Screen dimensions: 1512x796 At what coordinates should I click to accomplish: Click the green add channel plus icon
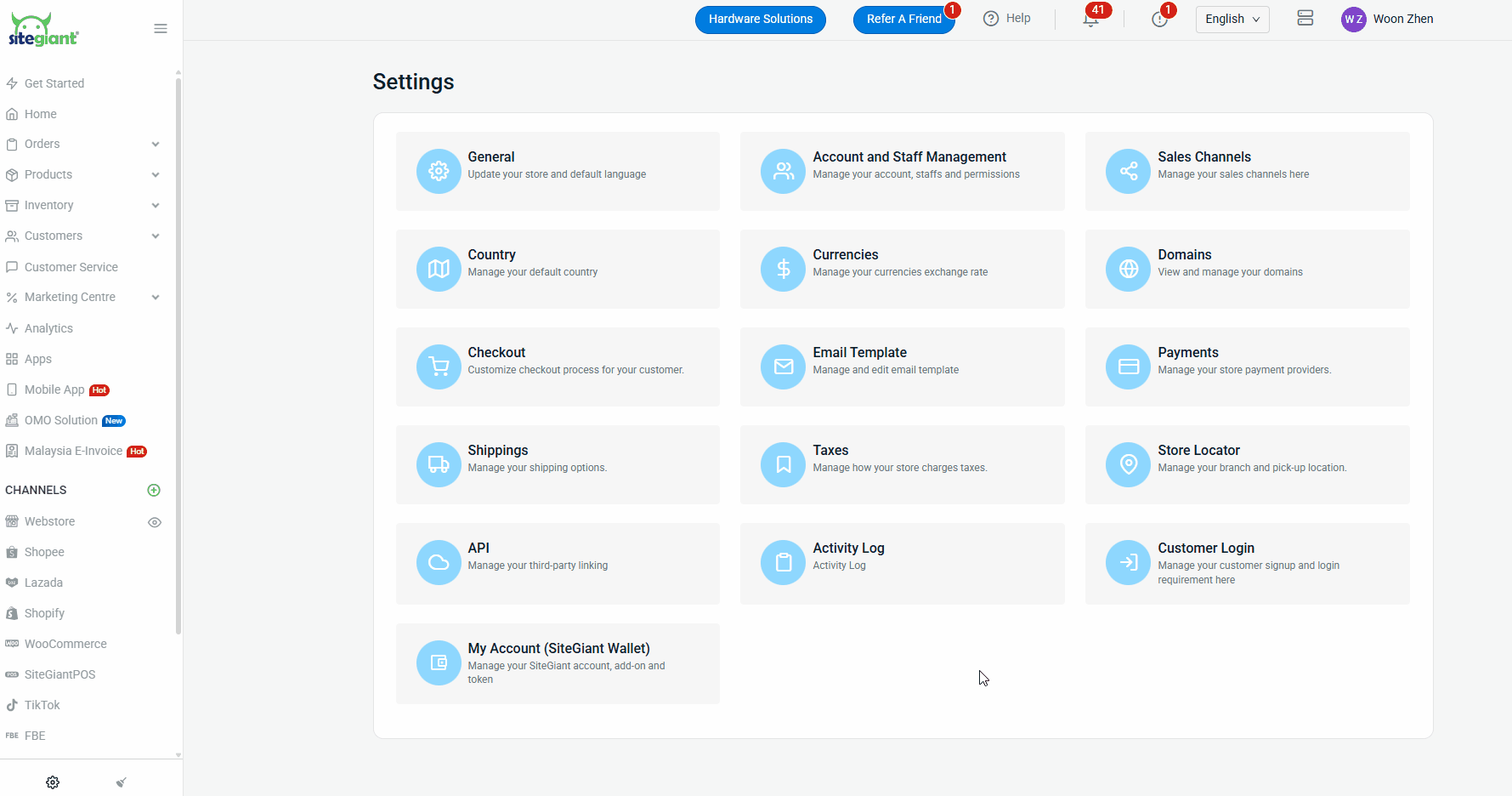coord(154,490)
